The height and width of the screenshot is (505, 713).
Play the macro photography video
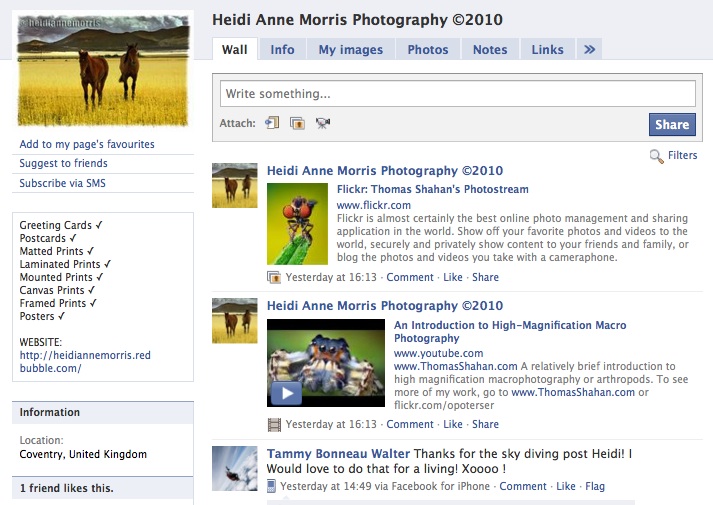coord(286,393)
